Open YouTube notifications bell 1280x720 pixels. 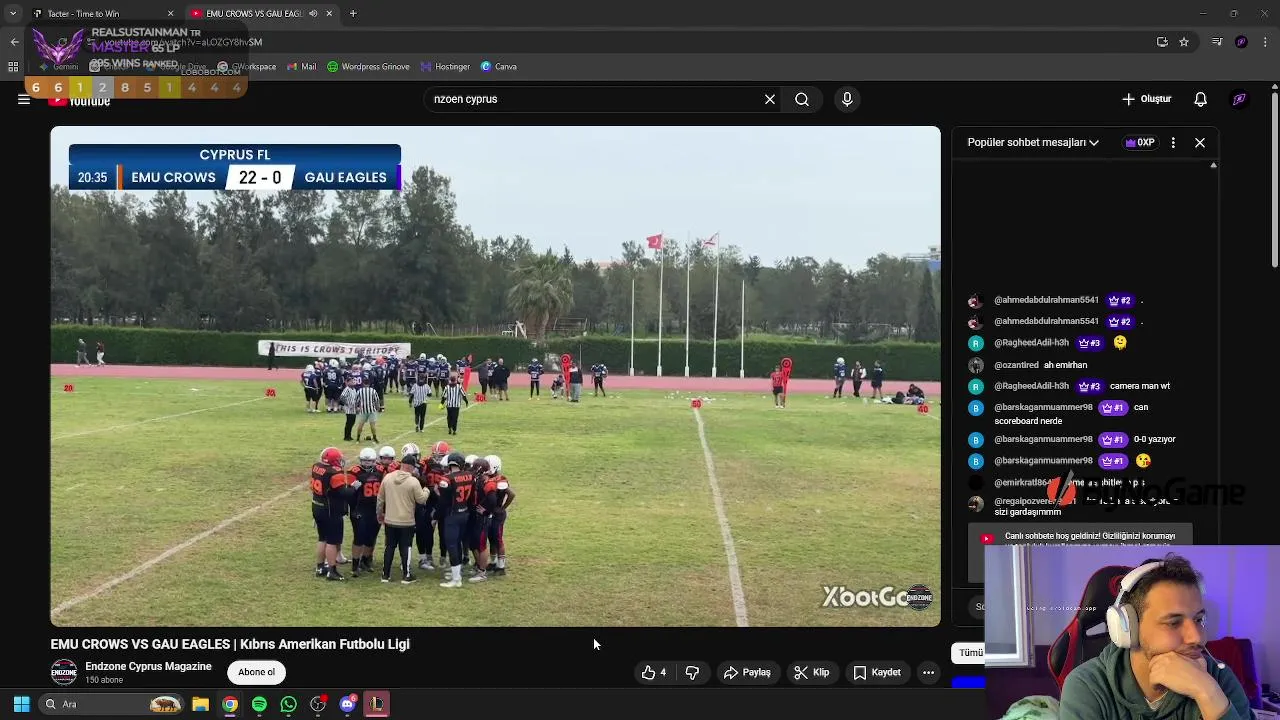1201,99
